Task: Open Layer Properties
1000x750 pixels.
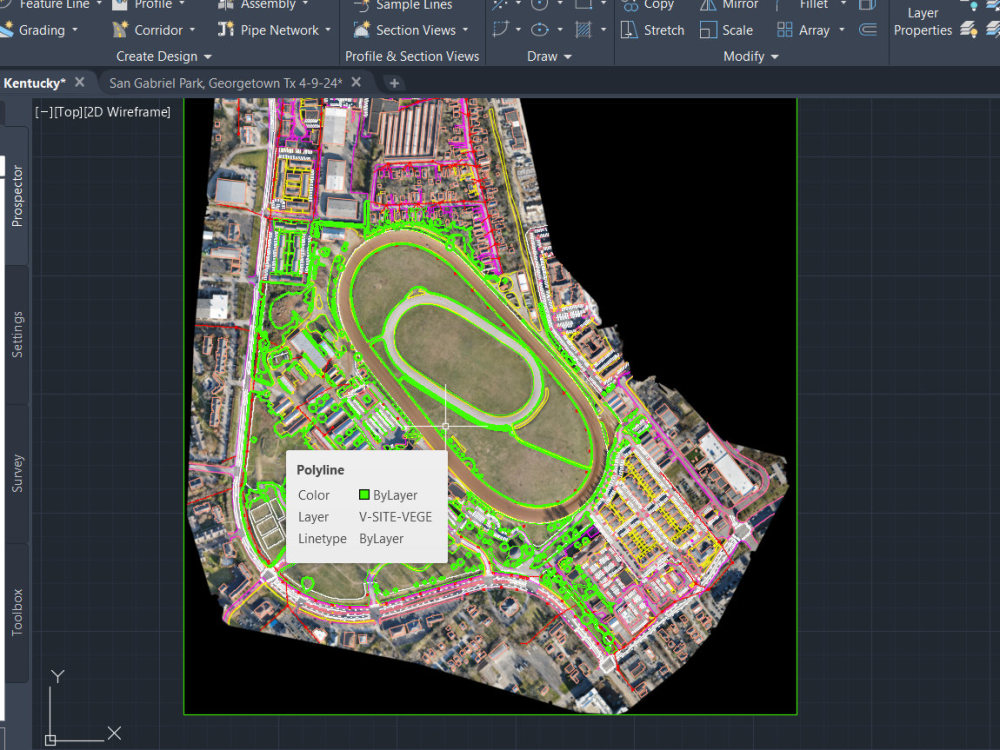Action: (x=922, y=21)
